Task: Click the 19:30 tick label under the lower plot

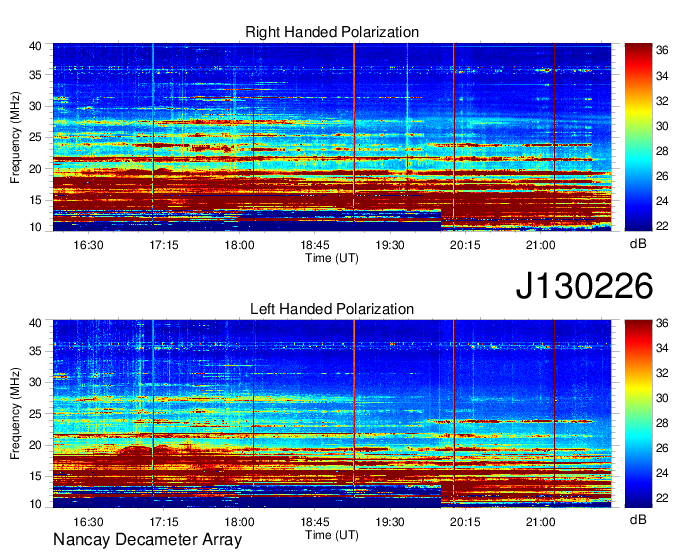Action: [390, 522]
